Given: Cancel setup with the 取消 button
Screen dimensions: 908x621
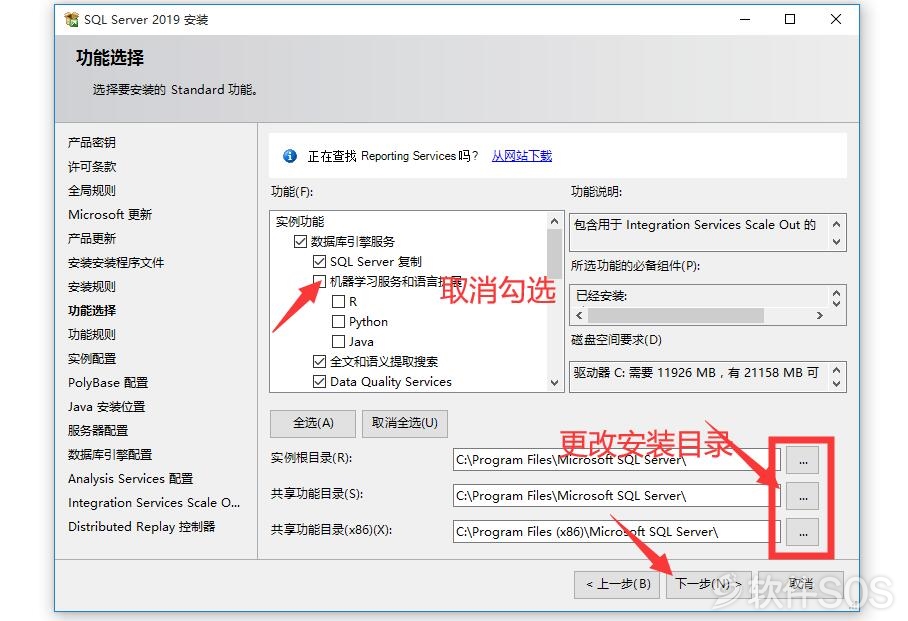Looking at the screenshot, I should 801,584.
